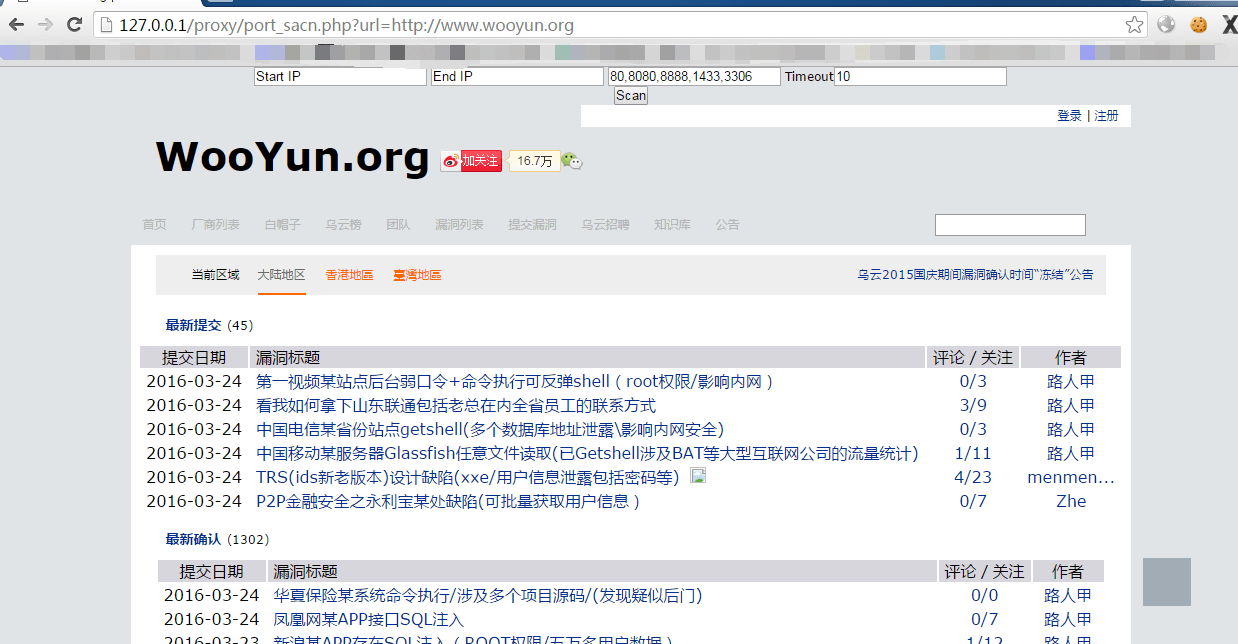Open the 注册 register link
The height and width of the screenshot is (644, 1238).
(x=1106, y=116)
